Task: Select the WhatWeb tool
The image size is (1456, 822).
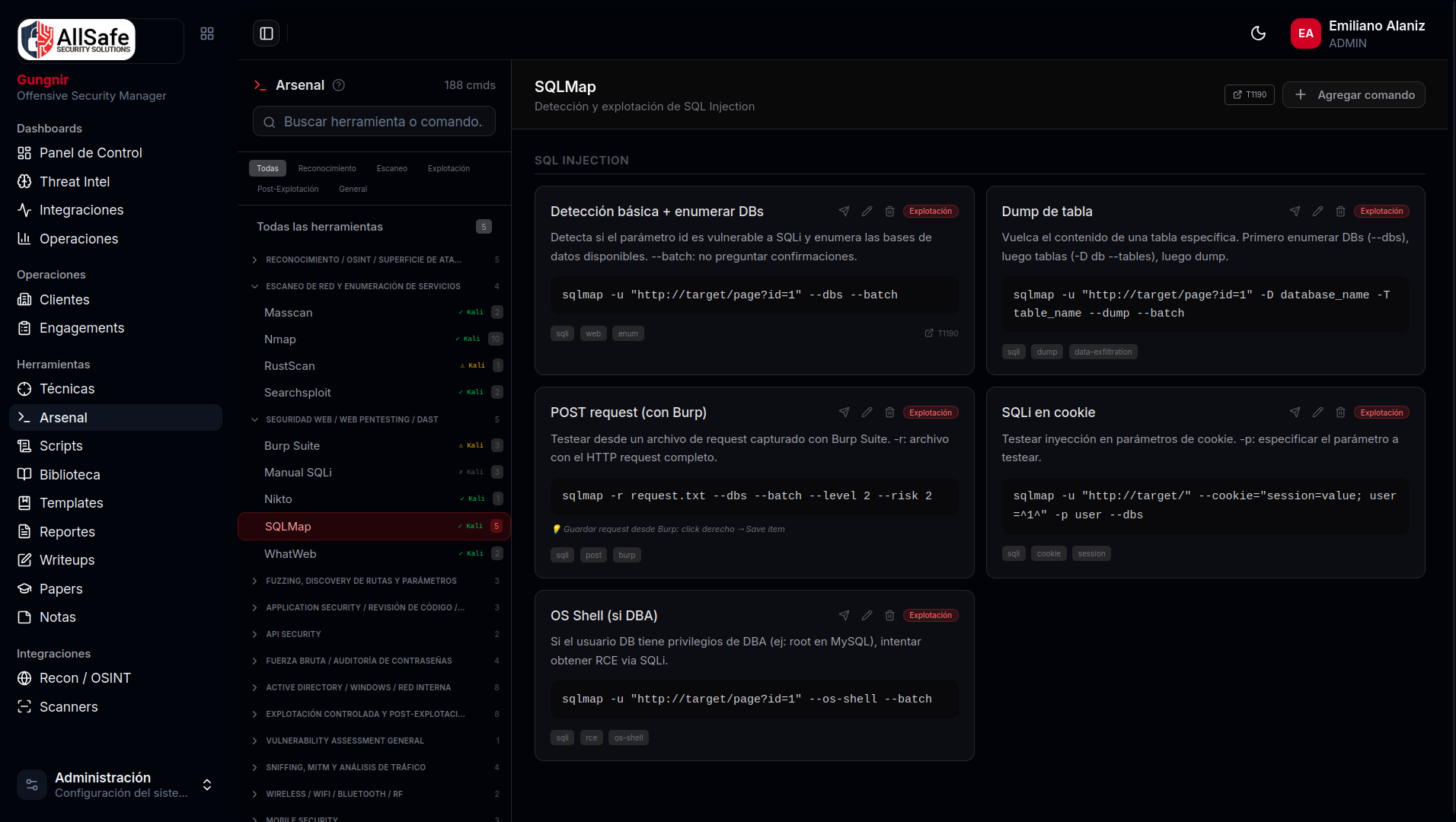Action: pos(374,553)
